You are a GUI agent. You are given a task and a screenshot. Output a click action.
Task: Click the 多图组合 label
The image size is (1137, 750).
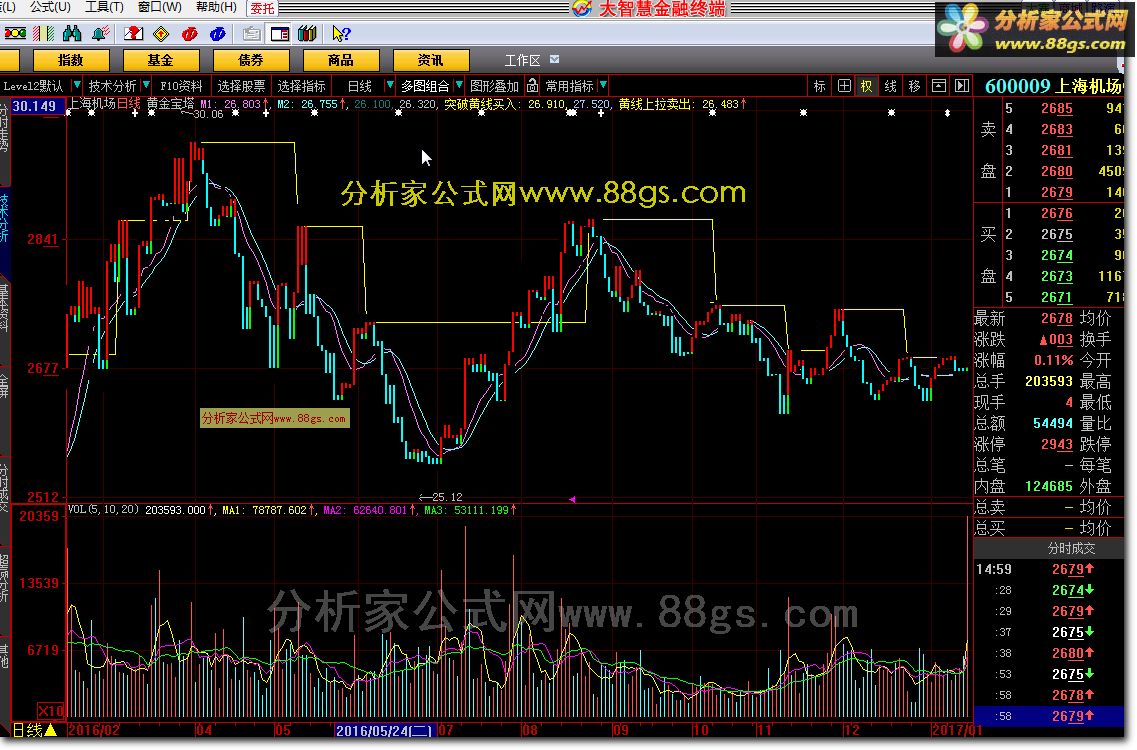pos(425,86)
